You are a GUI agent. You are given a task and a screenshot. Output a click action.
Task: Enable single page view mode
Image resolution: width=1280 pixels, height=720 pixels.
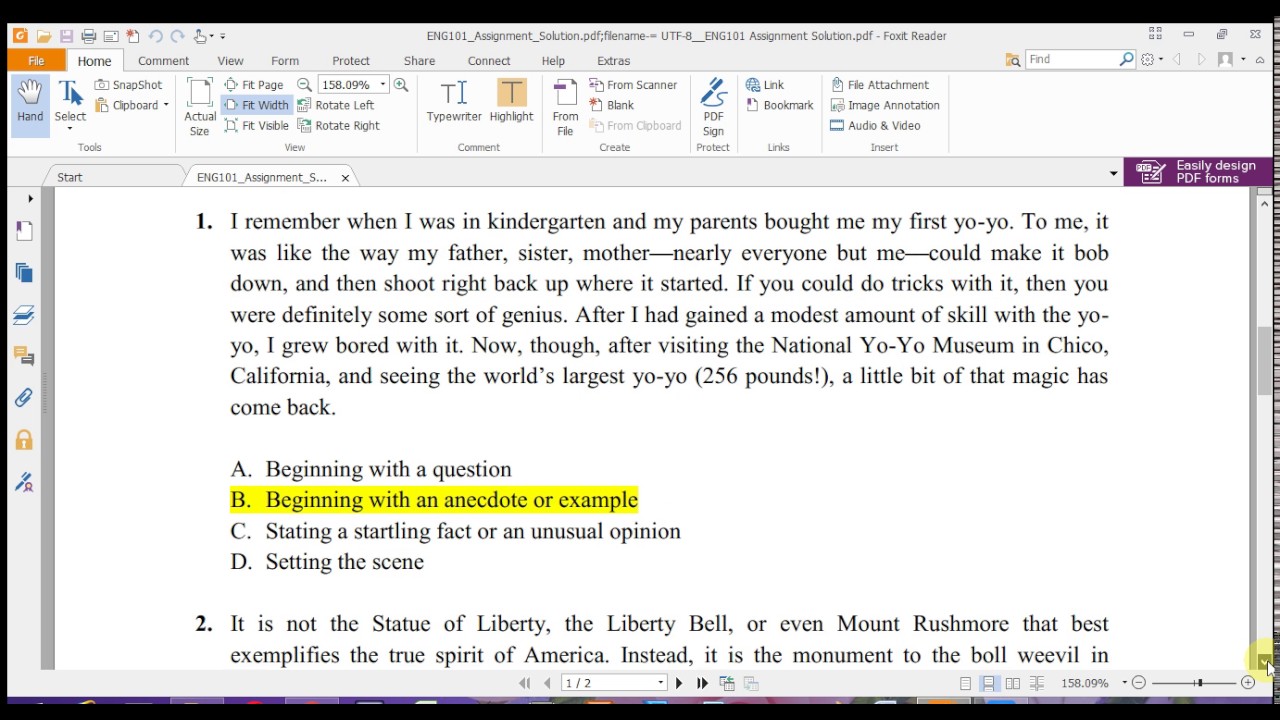point(965,683)
